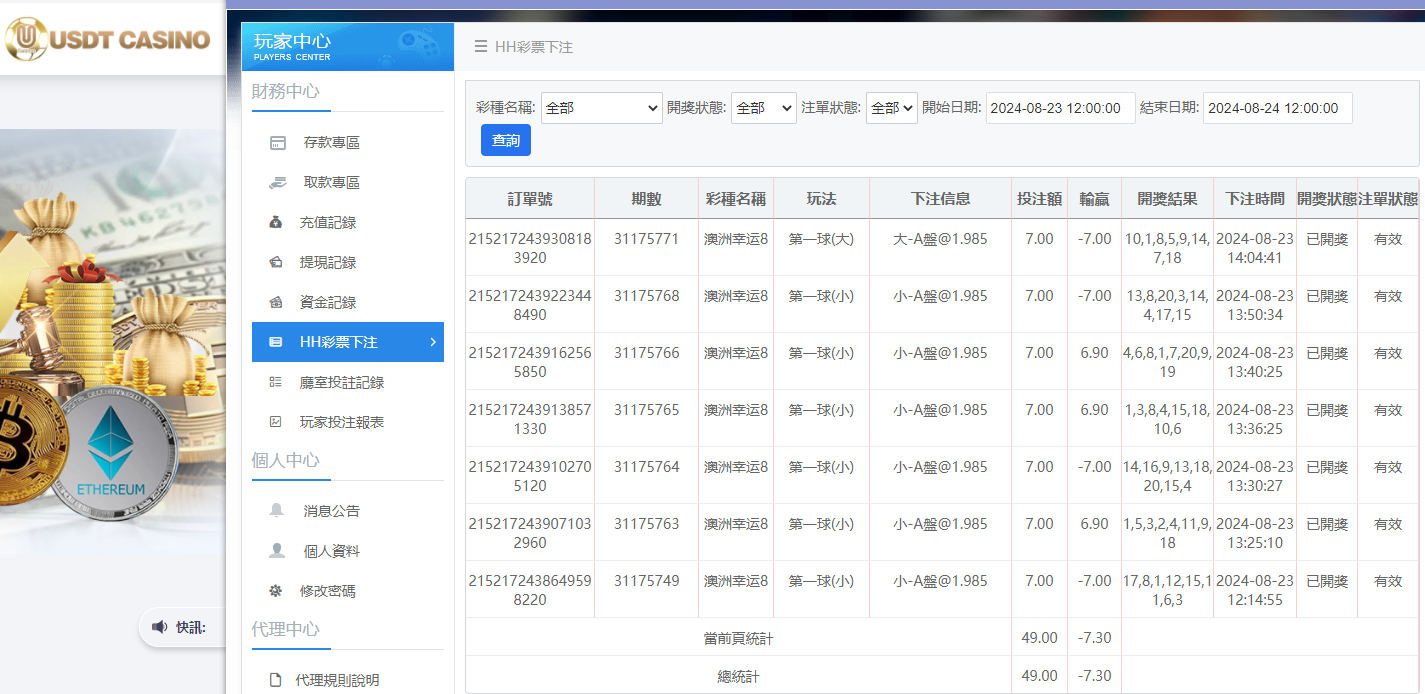Click the 結束日期 end date field

(x=1277, y=108)
